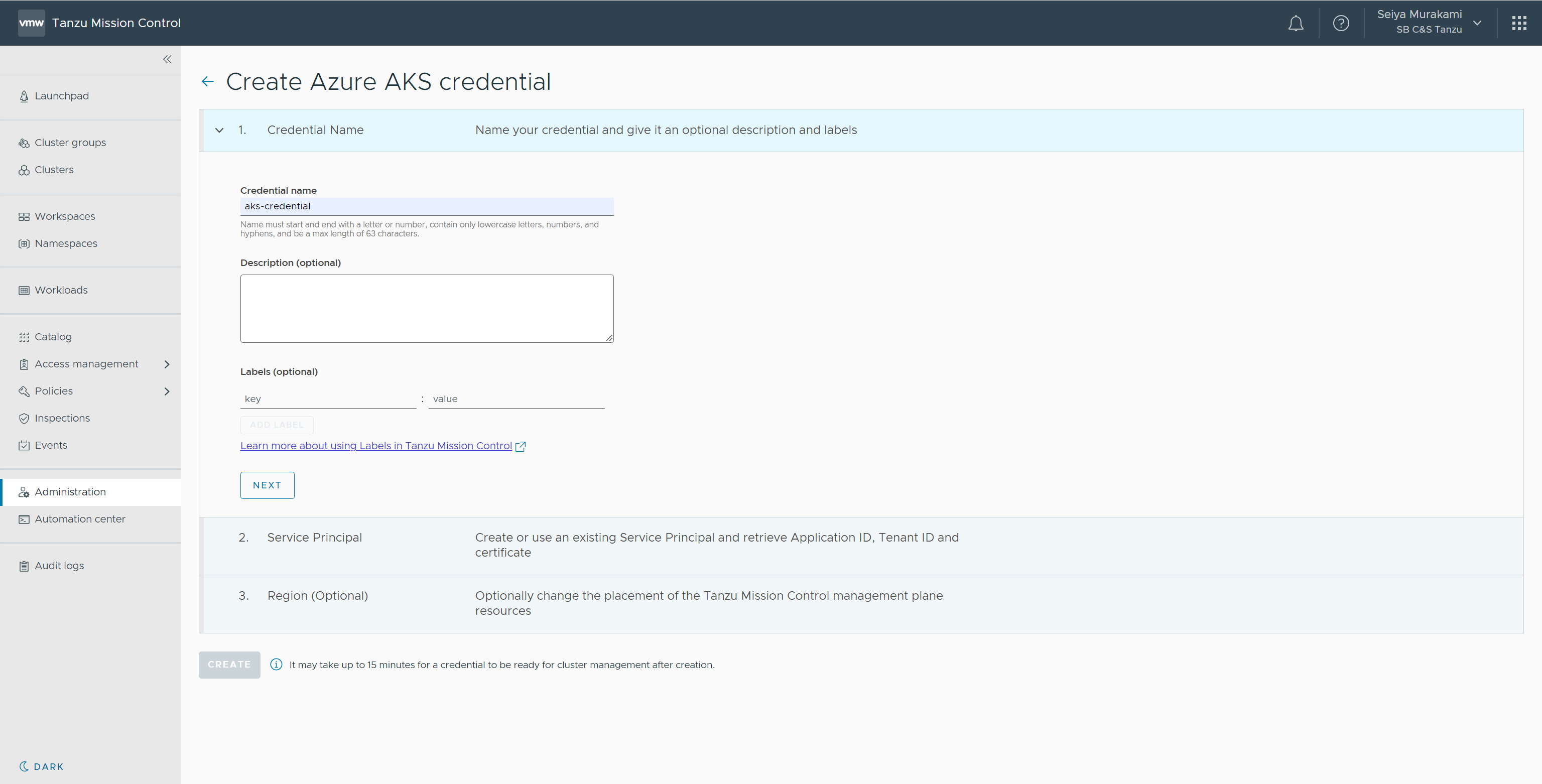Open the Automation center menu item
The width and height of the screenshot is (1542, 784).
coord(80,519)
